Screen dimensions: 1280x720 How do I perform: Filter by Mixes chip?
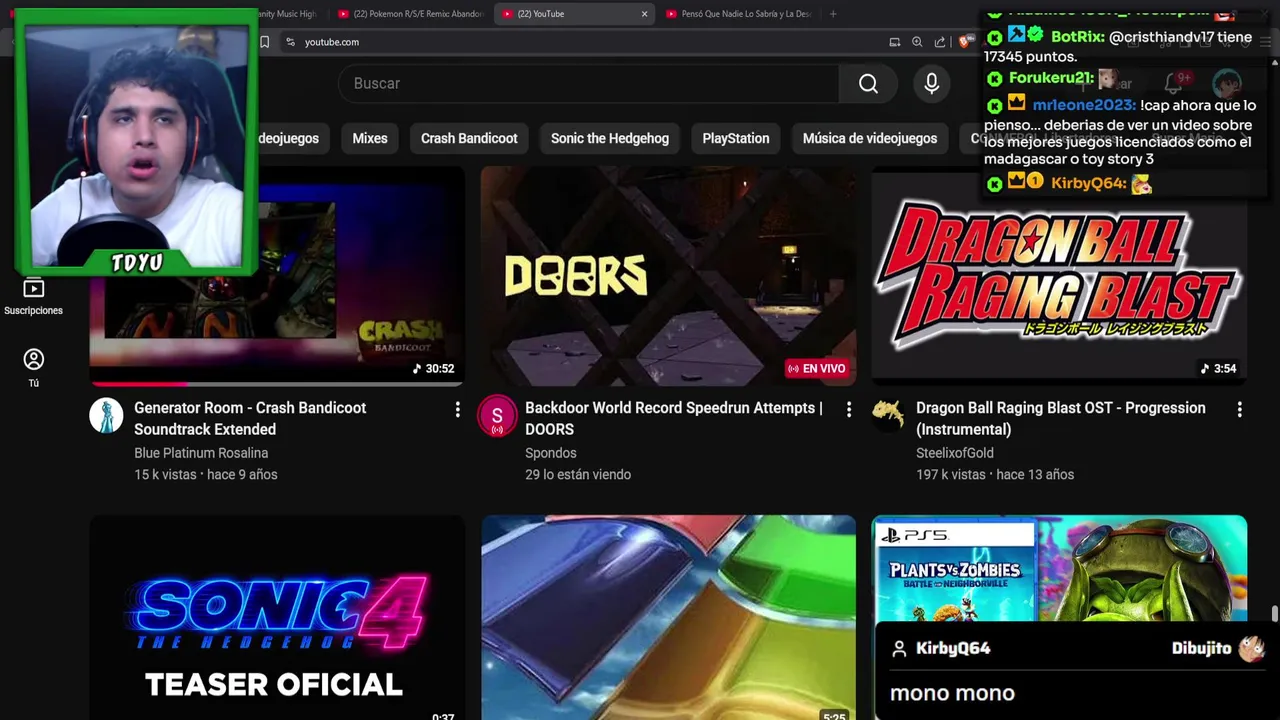pyautogui.click(x=370, y=138)
